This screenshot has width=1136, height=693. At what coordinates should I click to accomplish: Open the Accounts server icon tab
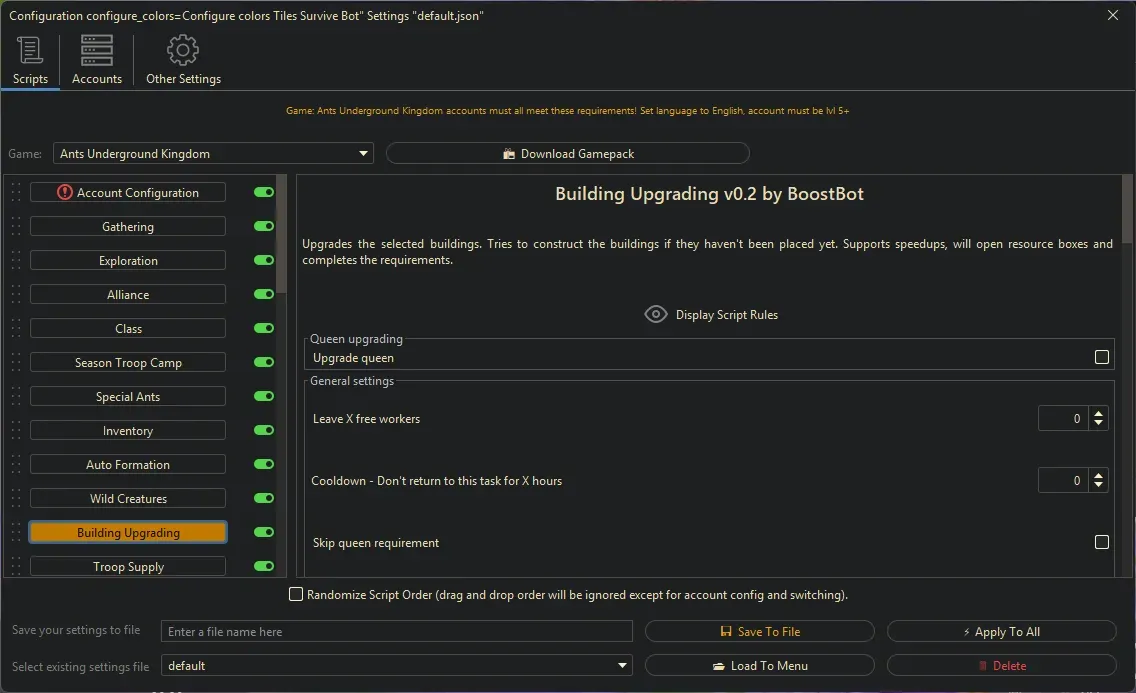tap(97, 51)
